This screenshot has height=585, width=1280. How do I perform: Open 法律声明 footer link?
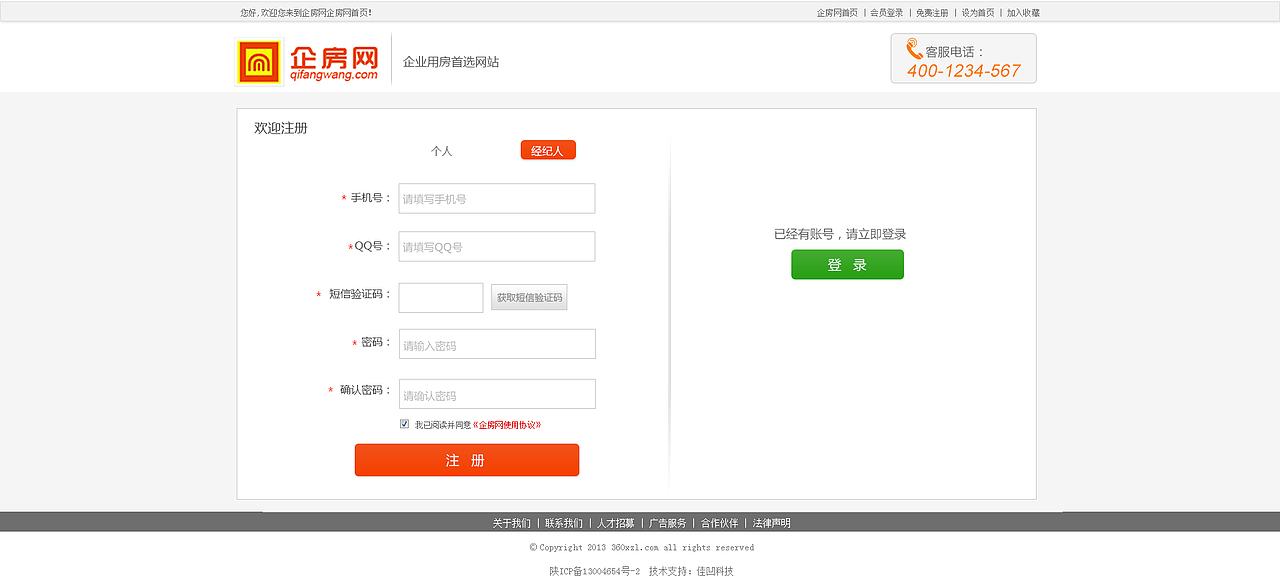[772, 523]
